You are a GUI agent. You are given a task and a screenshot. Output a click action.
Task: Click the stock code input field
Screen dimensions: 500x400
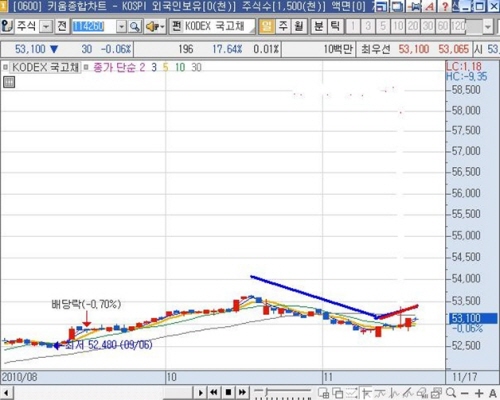click(94, 26)
